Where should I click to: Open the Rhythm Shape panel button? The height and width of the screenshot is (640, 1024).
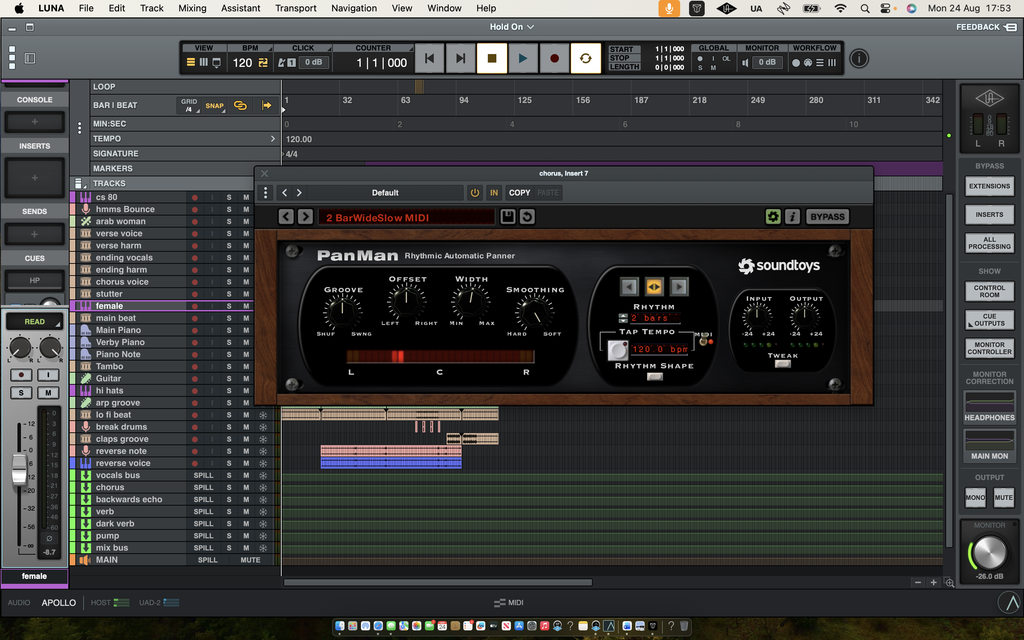654,376
